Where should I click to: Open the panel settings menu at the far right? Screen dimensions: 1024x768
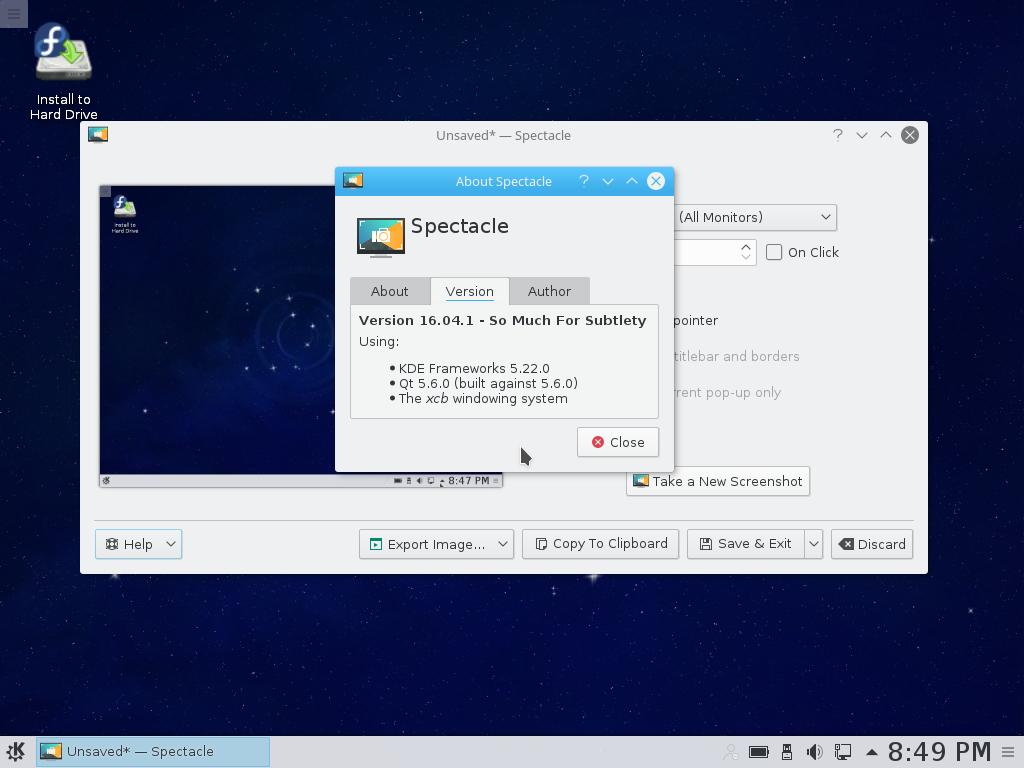[1008, 752]
